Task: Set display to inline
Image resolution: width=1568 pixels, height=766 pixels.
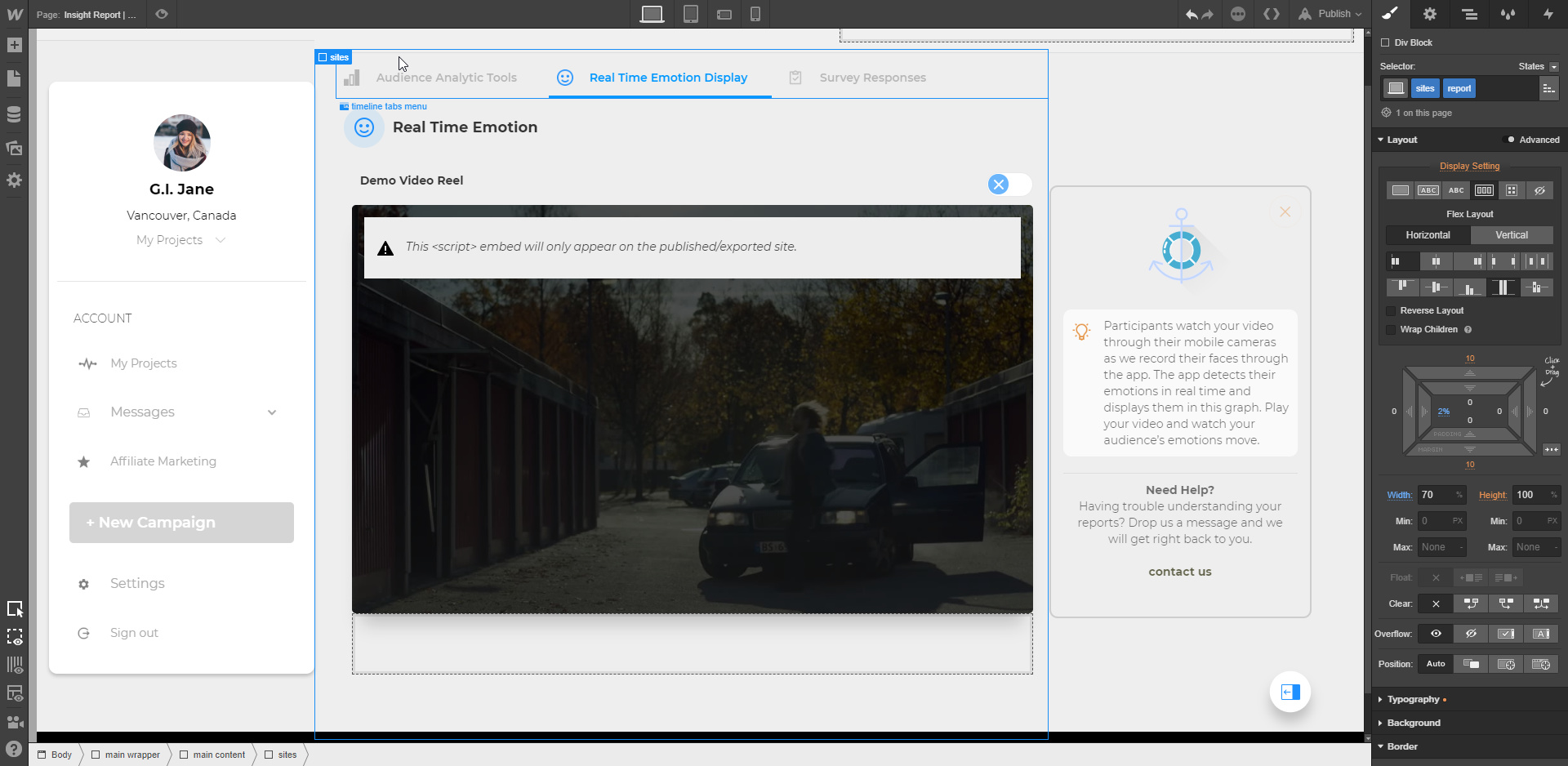Action: (1456, 190)
